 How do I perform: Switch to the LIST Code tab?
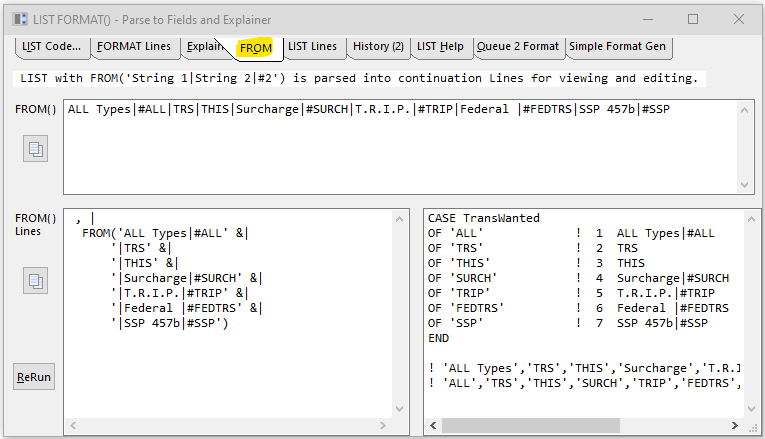coord(51,47)
